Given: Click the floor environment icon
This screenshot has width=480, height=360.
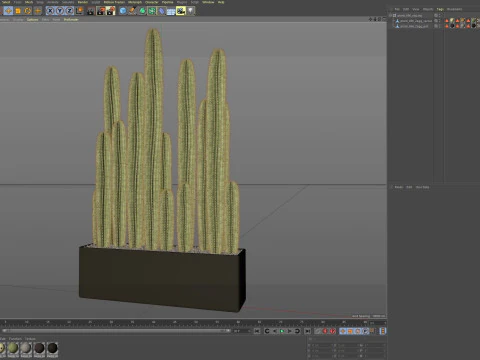Looking at the screenshot, I should (171, 11).
